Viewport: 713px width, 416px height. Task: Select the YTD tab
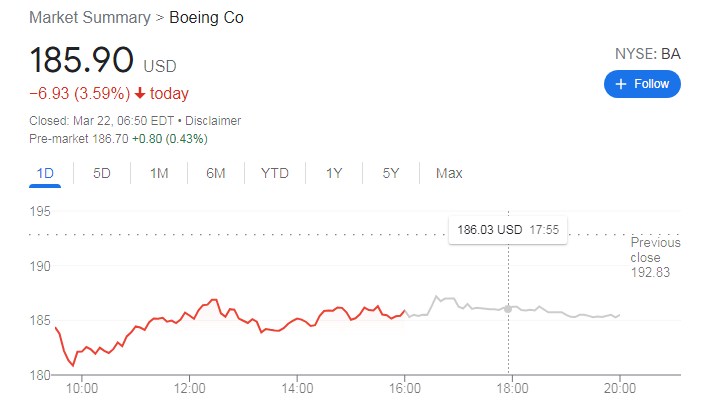pyautogui.click(x=275, y=173)
